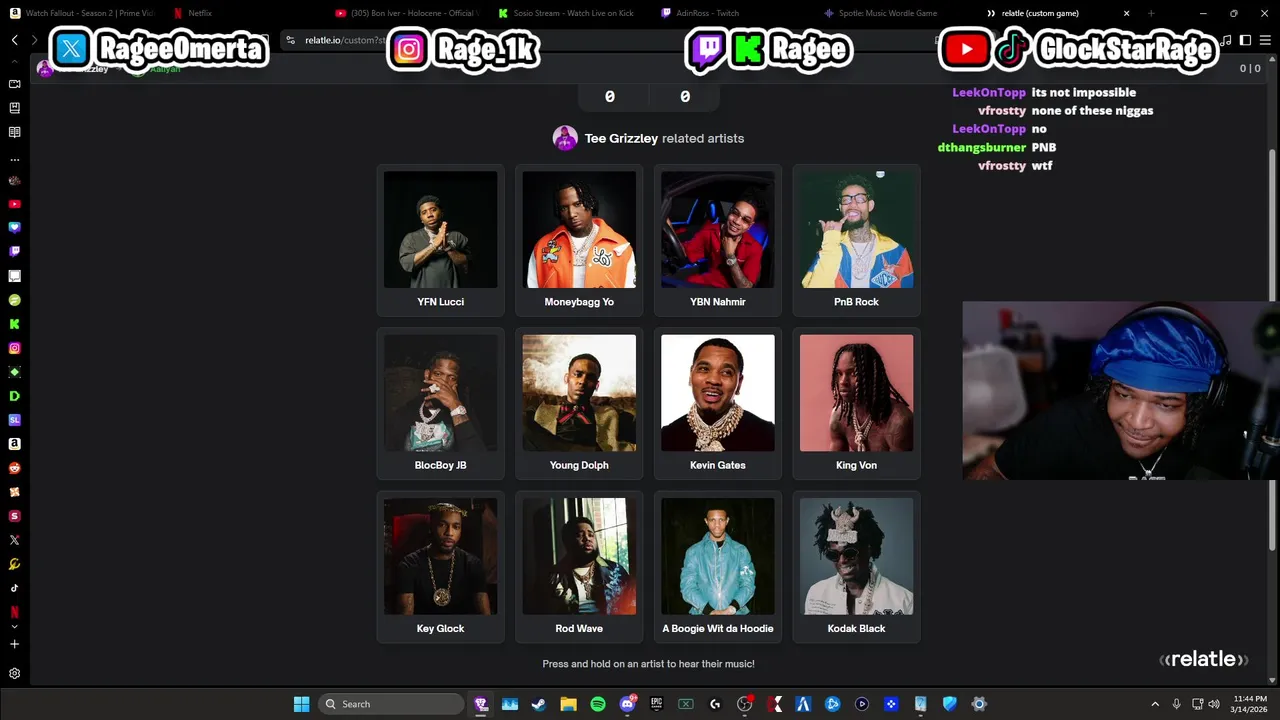The image size is (1280, 720).
Task: Close the relatle (custom game) tab
Action: point(1127,13)
